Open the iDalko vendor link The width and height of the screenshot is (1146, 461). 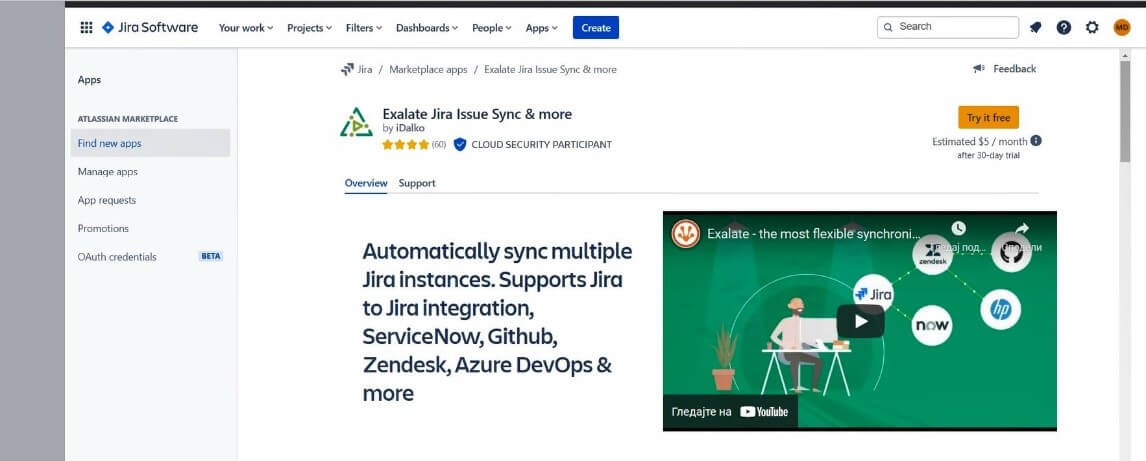click(x=410, y=128)
